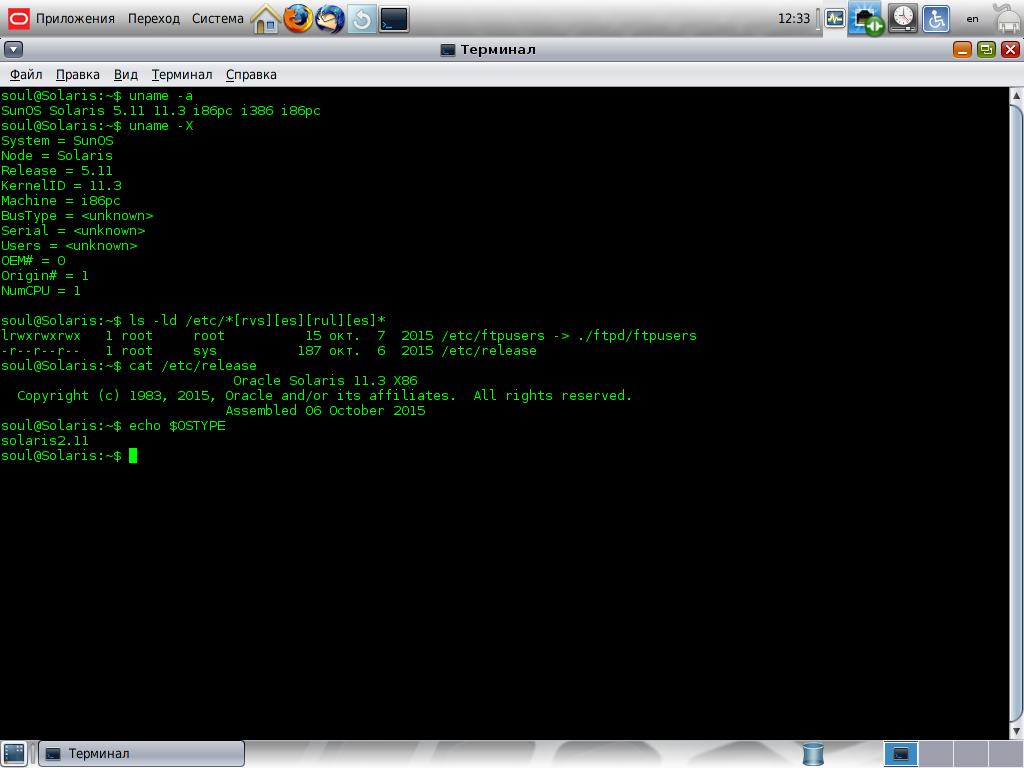Click the 'BusType = <unknown>' line
This screenshot has height=768, width=1024.
tap(77, 216)
